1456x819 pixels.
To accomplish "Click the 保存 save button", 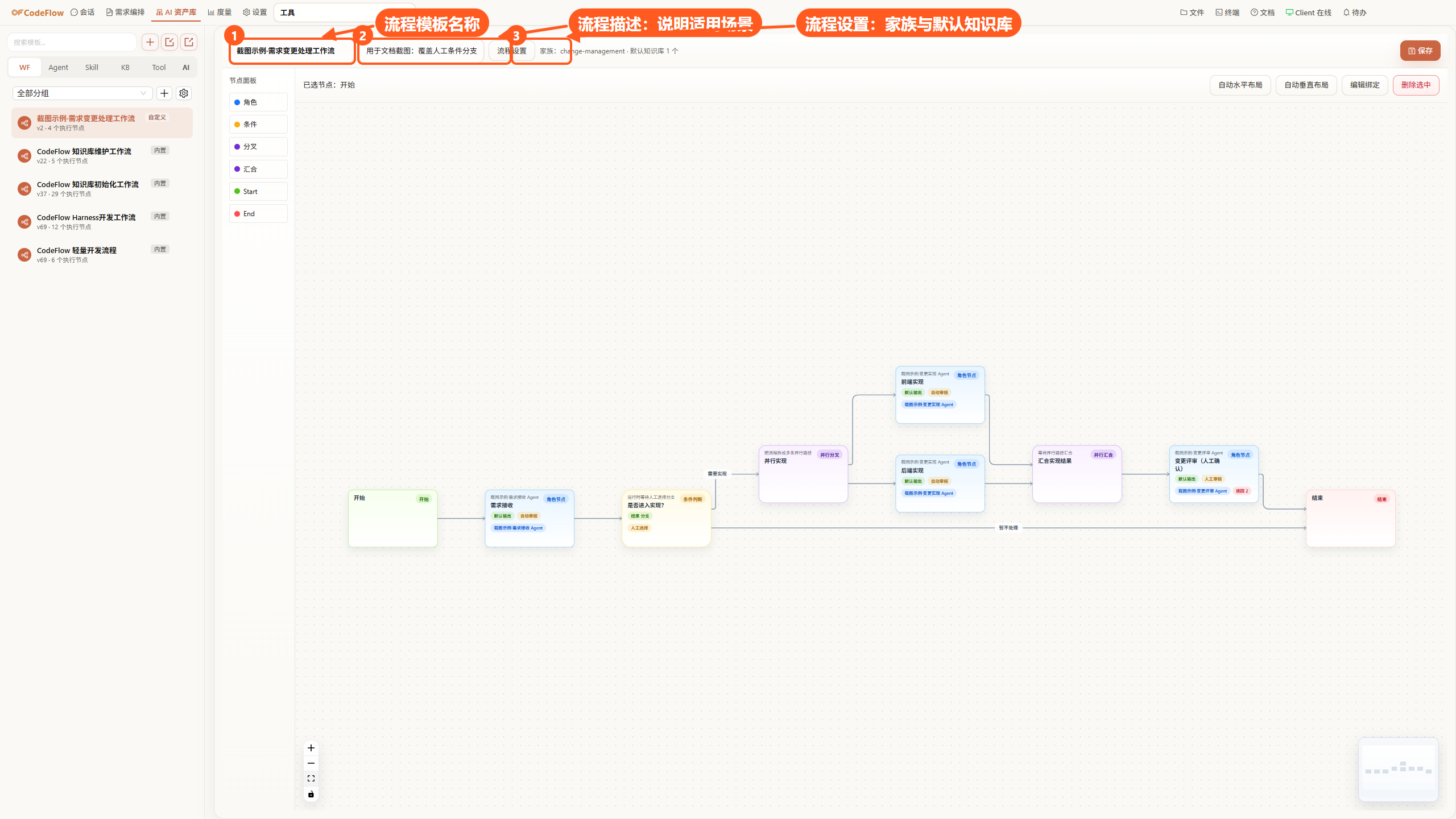I will 1420,51.
